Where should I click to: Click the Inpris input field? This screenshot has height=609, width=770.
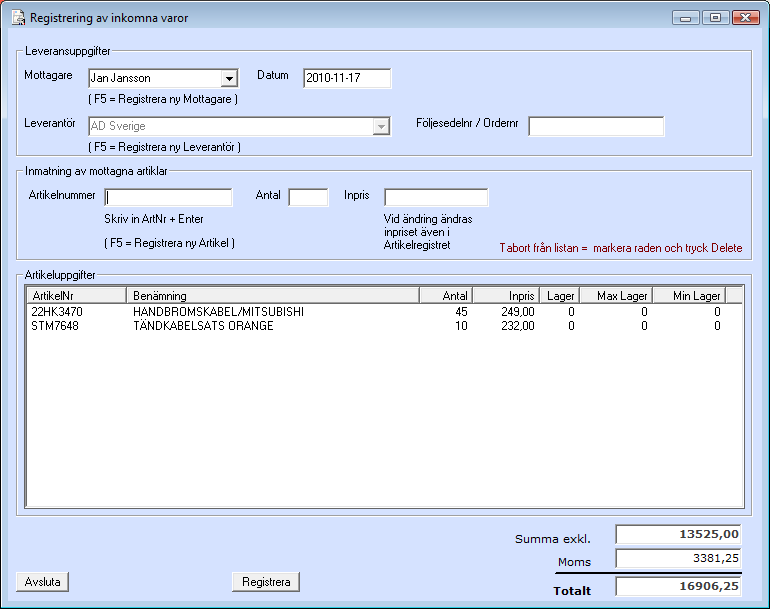coord(436,197)
